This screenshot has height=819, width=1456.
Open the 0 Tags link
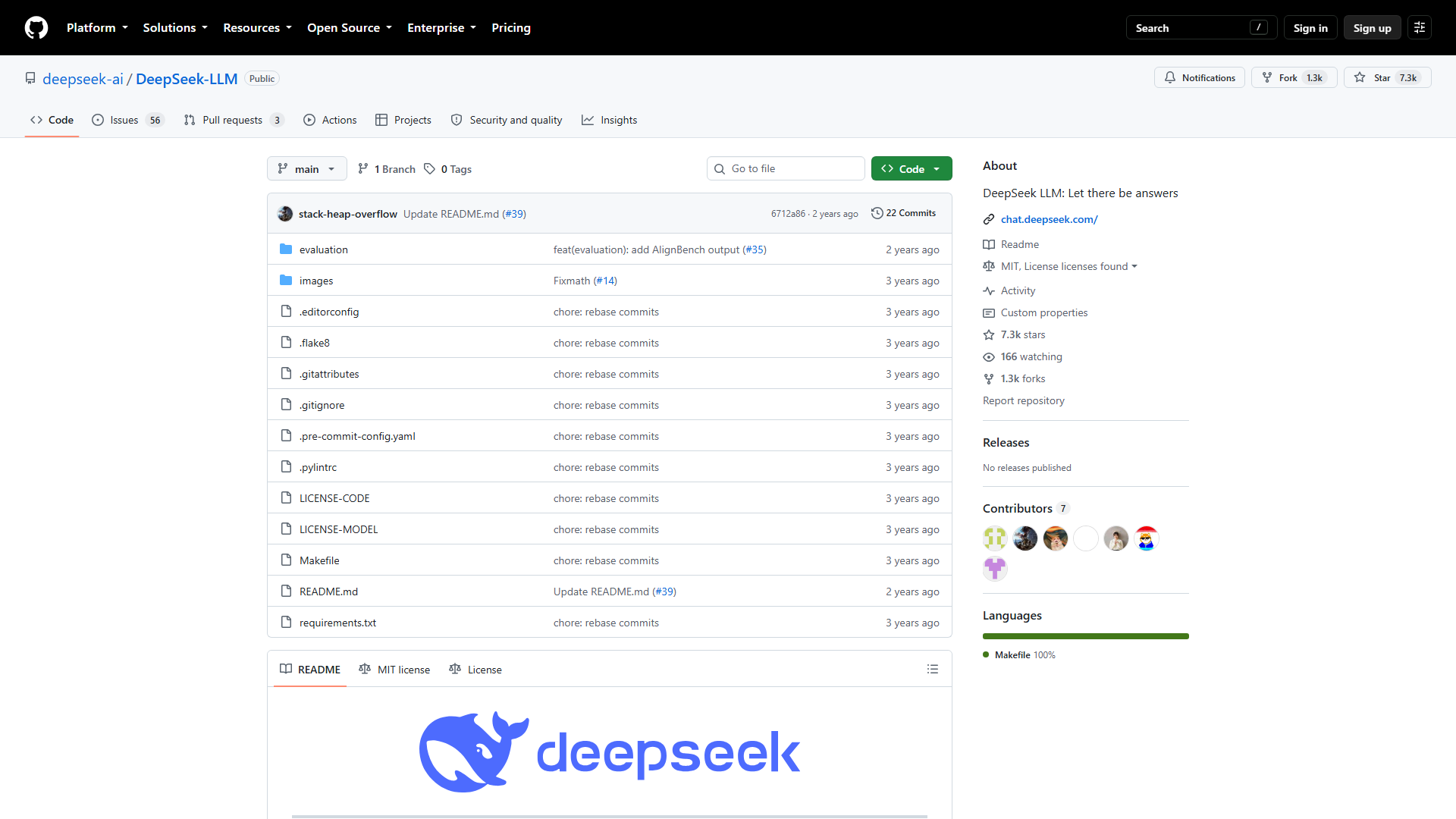(448, 169)
